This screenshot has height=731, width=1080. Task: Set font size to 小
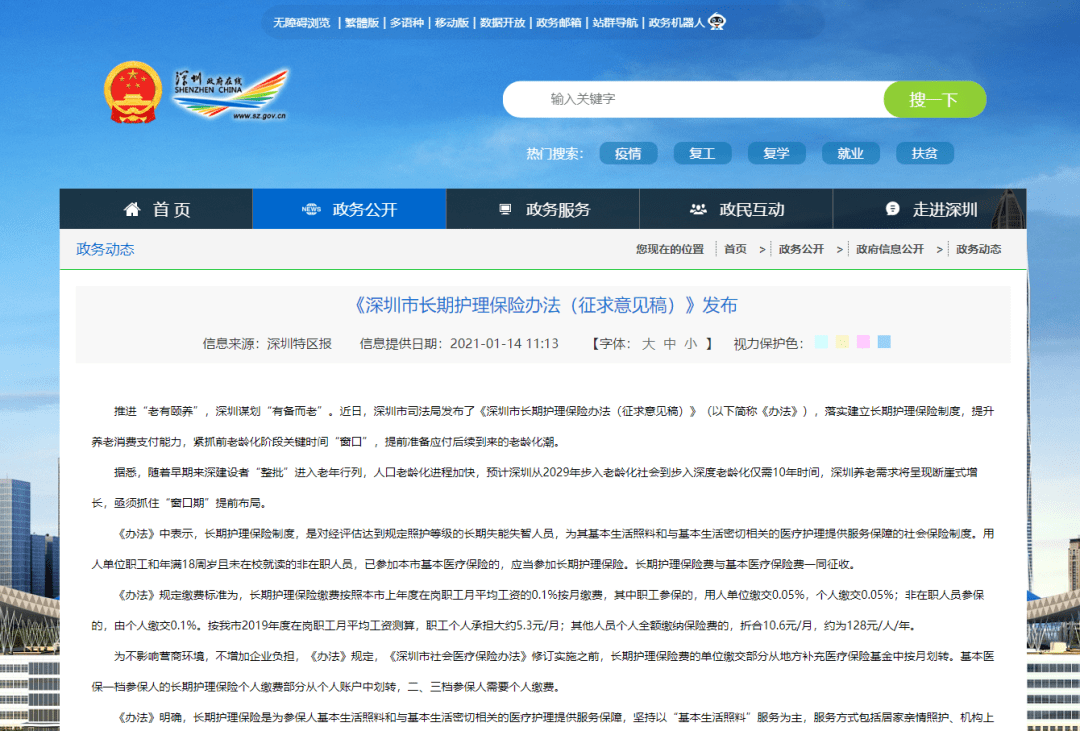tap(691, 343)
